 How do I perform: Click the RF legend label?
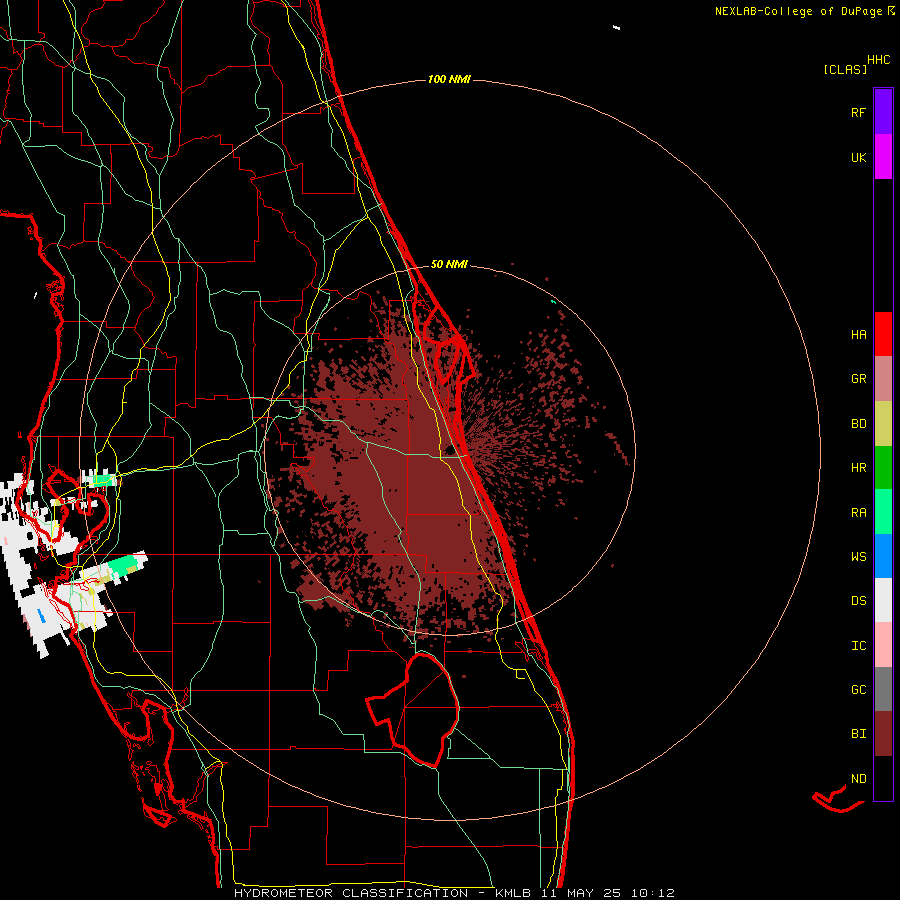tap(858, 112)
